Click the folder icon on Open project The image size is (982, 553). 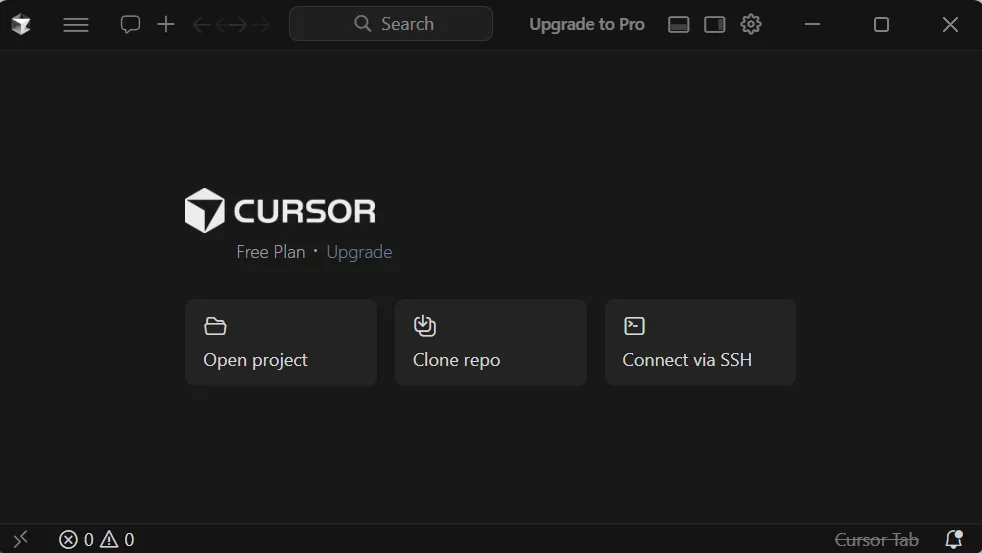(x=215, y=326)
